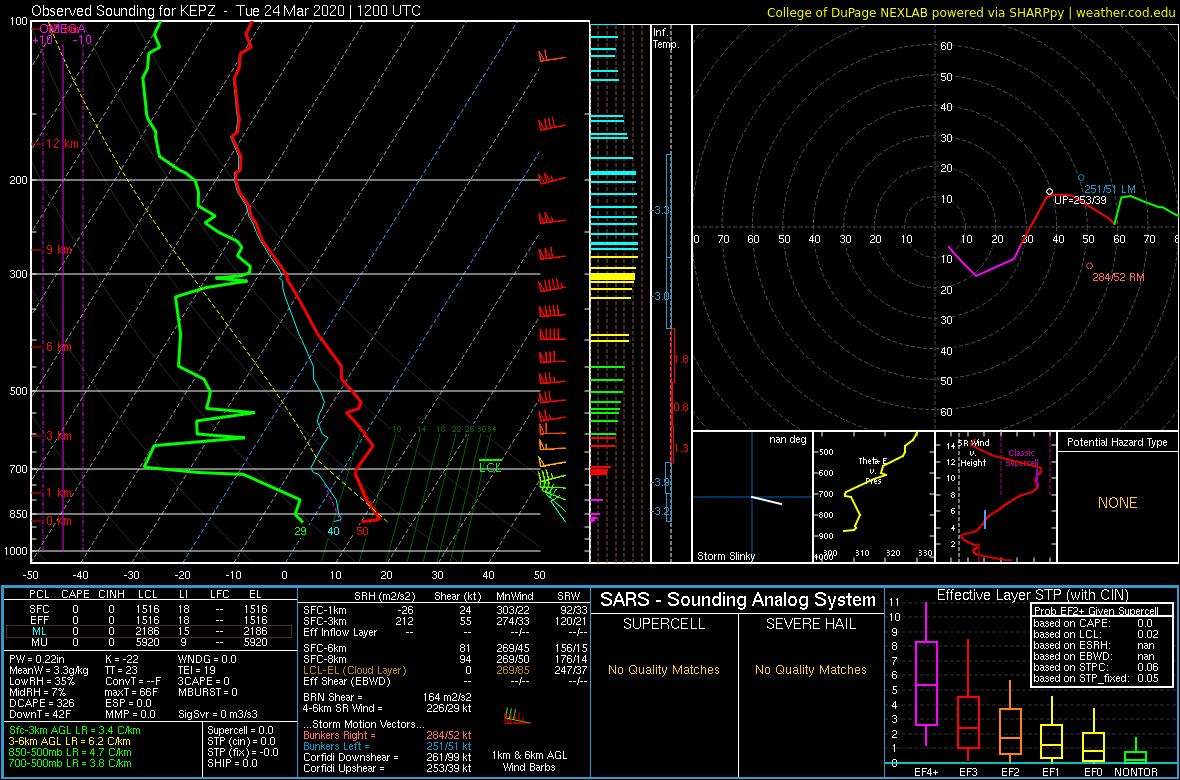The height and width of the screenshot is (780, 1180).
Task: Select the 'LCL-EL (Cloud Layer)' row
Action: pyautogui.click(x=445, y=670)
